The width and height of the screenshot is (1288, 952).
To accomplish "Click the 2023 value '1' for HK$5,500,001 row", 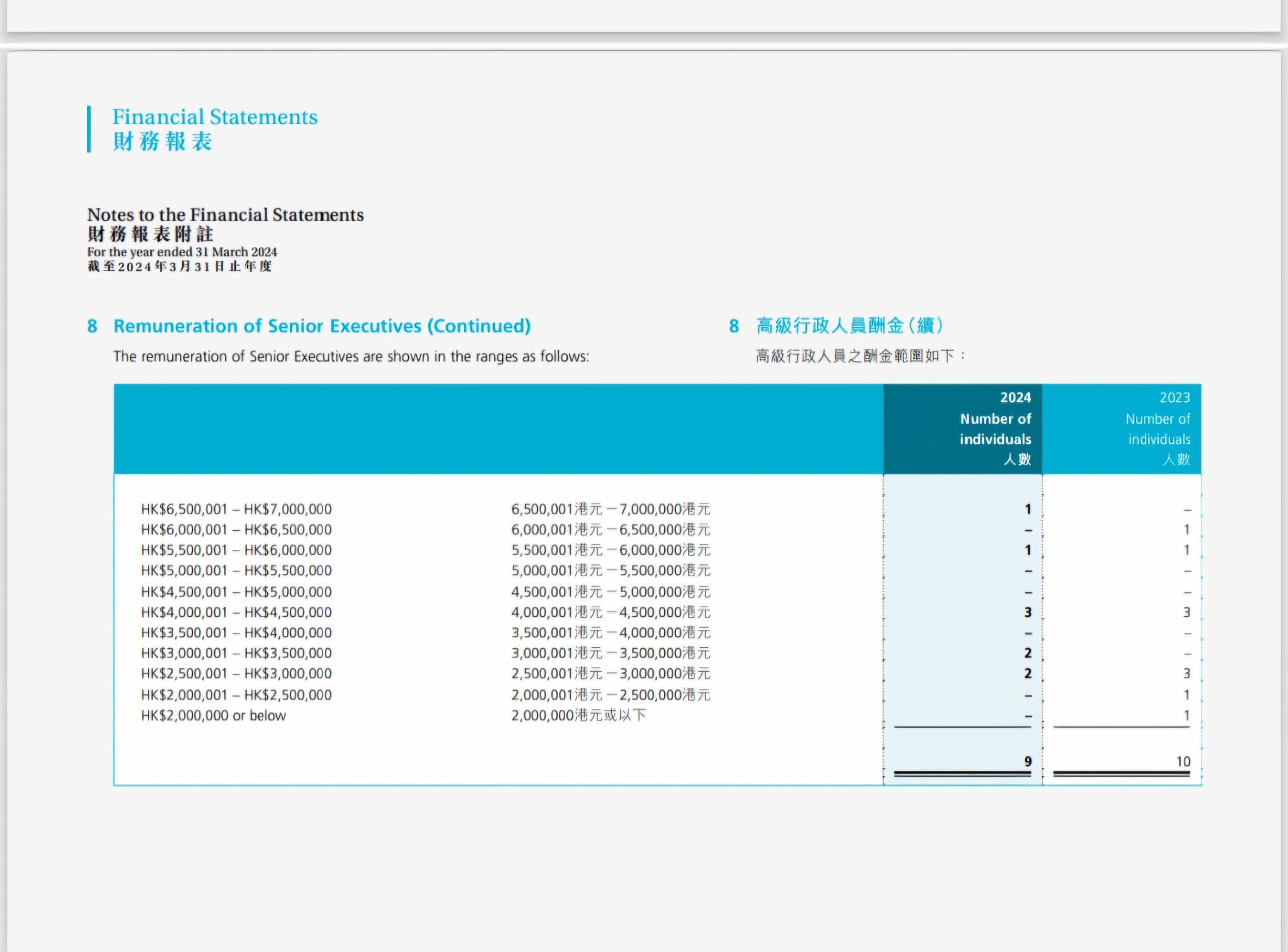I will coord(1187,550).
